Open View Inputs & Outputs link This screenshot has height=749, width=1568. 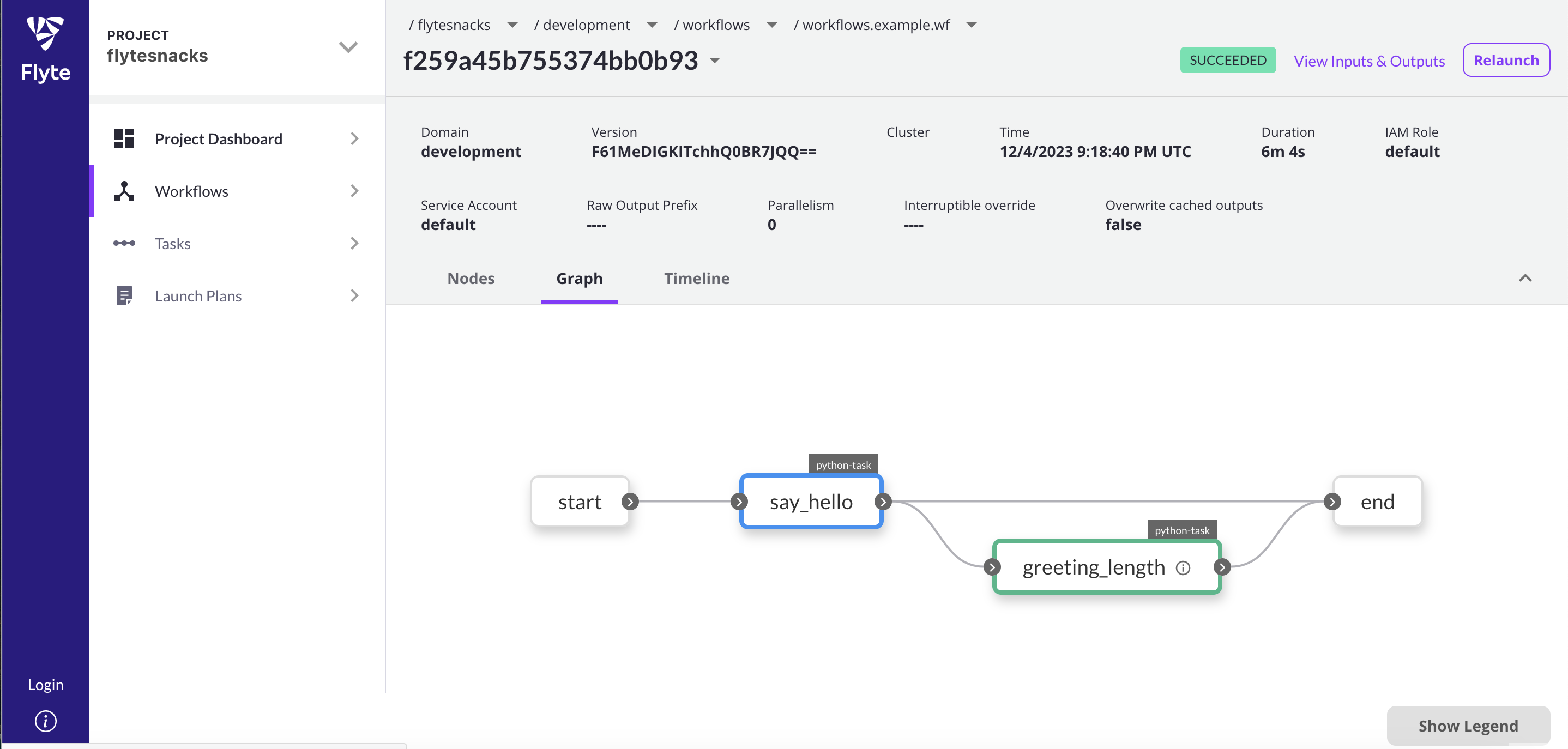pos(1369,61)
